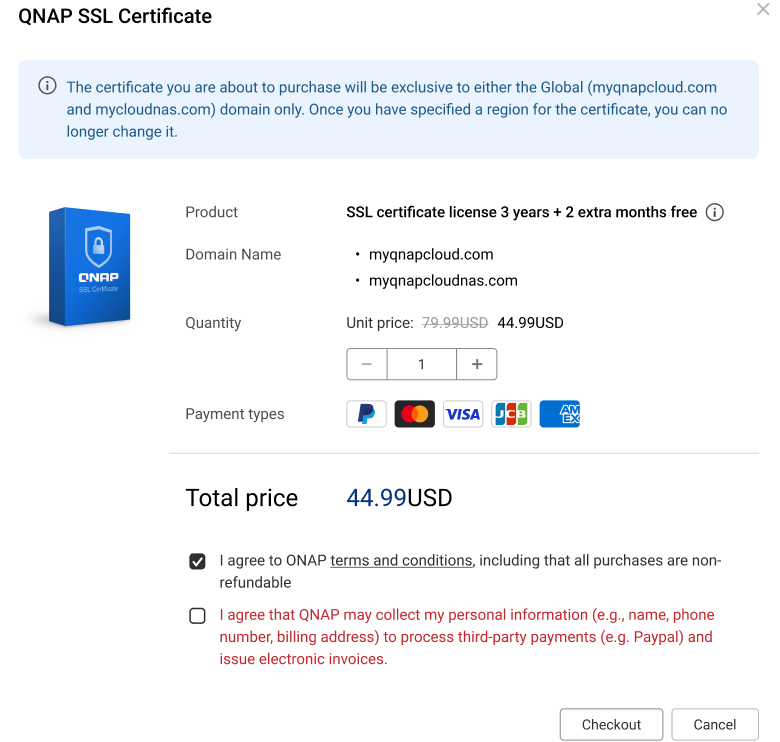780x742 pixels.
Task: Click the myqnapcloud.com domain name entry
Action: pyautogui.click(x=431, y=255)
